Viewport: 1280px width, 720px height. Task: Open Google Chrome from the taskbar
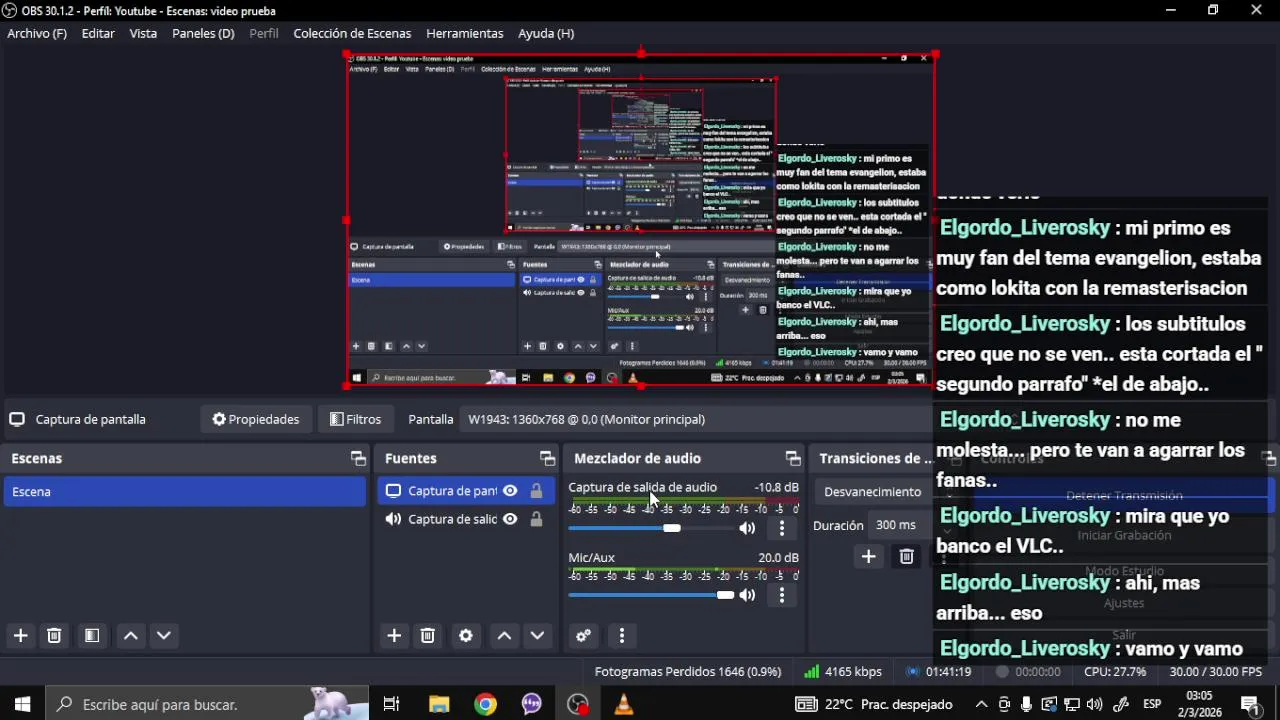pos(485,704)
